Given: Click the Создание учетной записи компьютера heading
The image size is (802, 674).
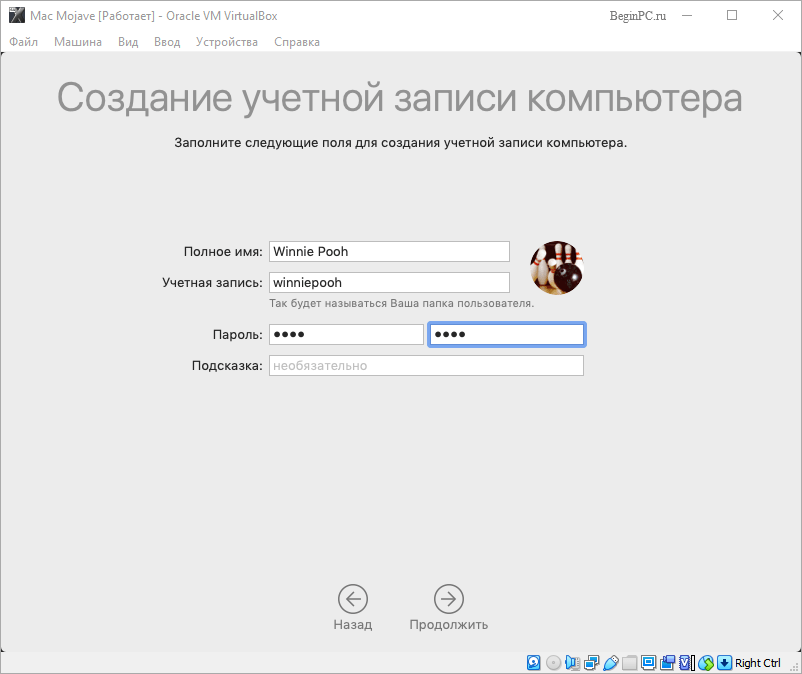Looking at the screenshot, I should tap(399, 97).
